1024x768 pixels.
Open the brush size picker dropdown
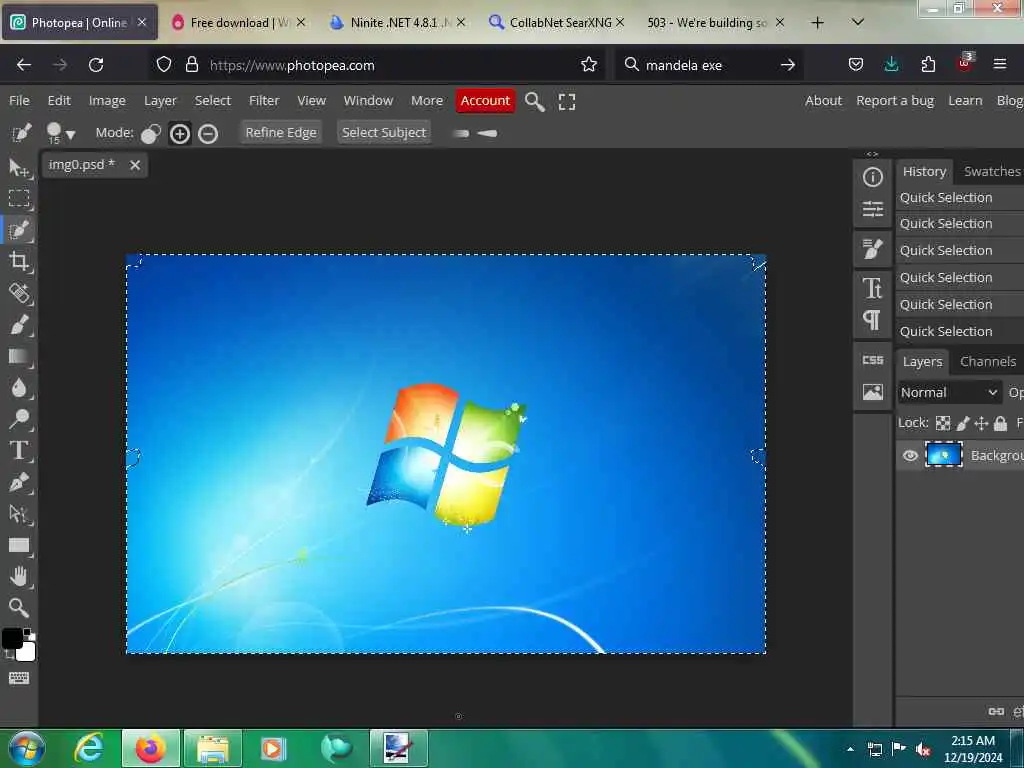click(61, 134)
